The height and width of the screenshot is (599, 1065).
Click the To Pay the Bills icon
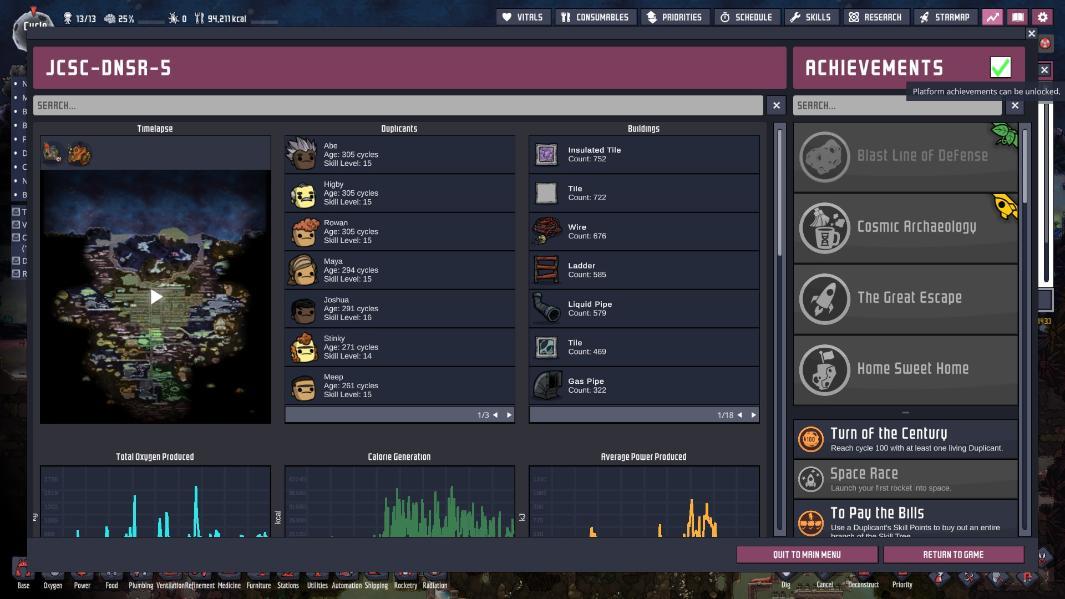pos(810,523)
